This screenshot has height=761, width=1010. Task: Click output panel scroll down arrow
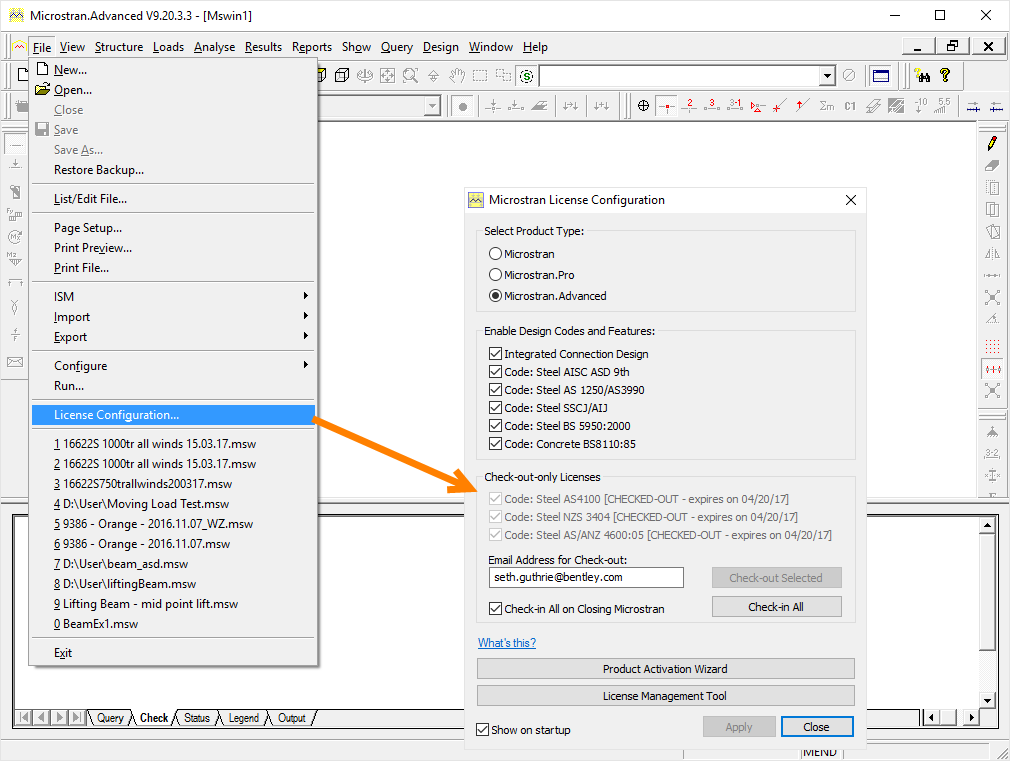coord(987,700)
